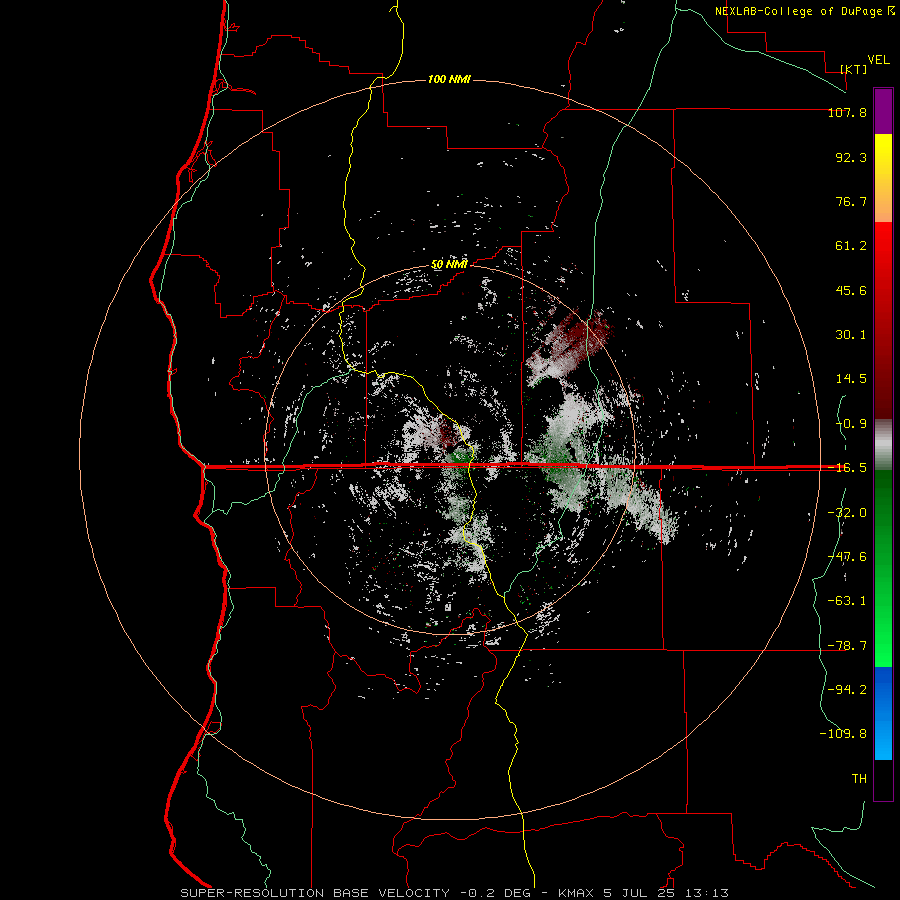Click the -94.2 scale value
Viewport: 900px width, 900px height.
click(x=847, y=689)
